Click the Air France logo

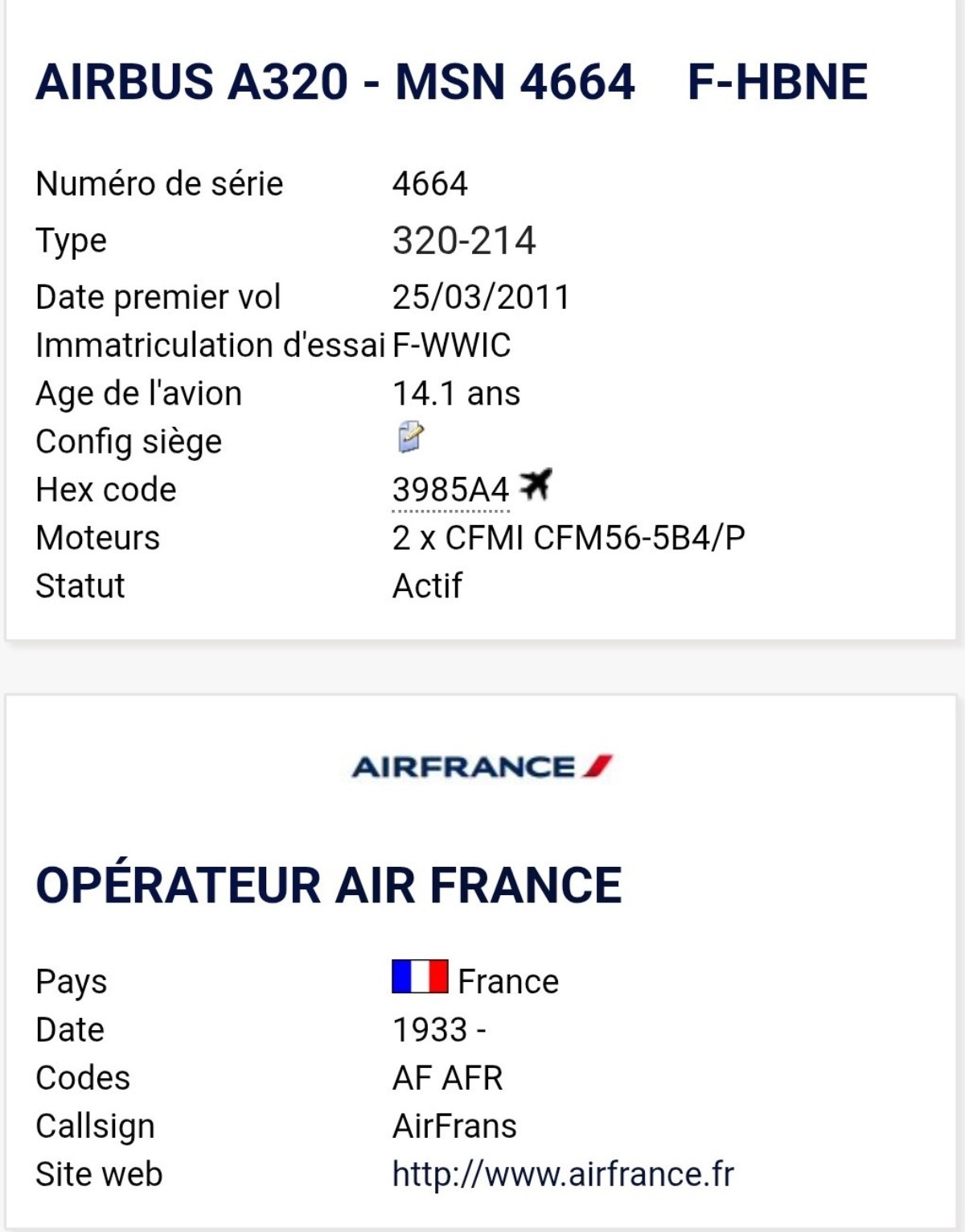482,766
